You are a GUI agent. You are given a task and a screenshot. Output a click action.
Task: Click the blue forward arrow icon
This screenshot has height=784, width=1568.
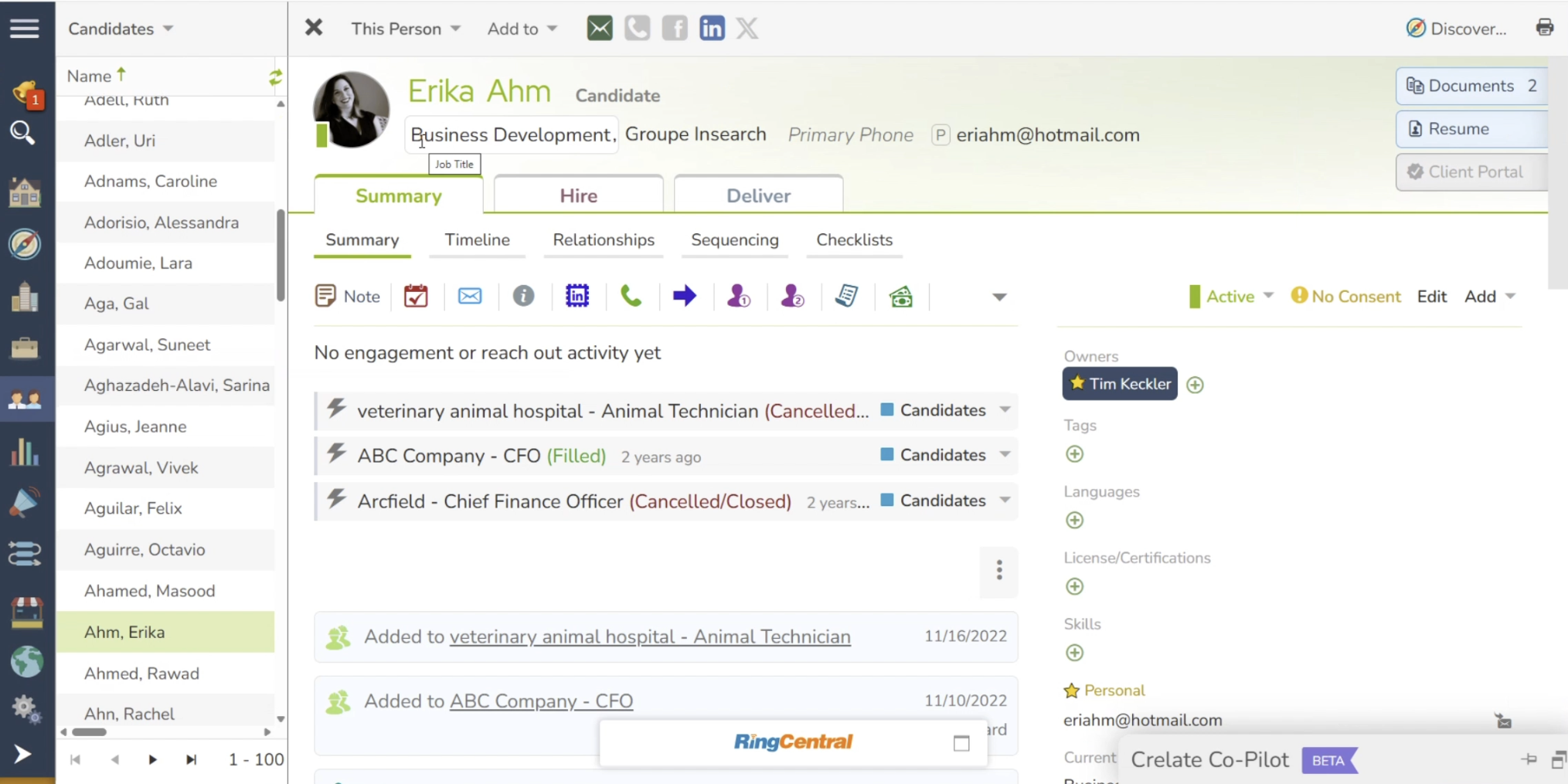pyautogui.click(x=685, y=296)
